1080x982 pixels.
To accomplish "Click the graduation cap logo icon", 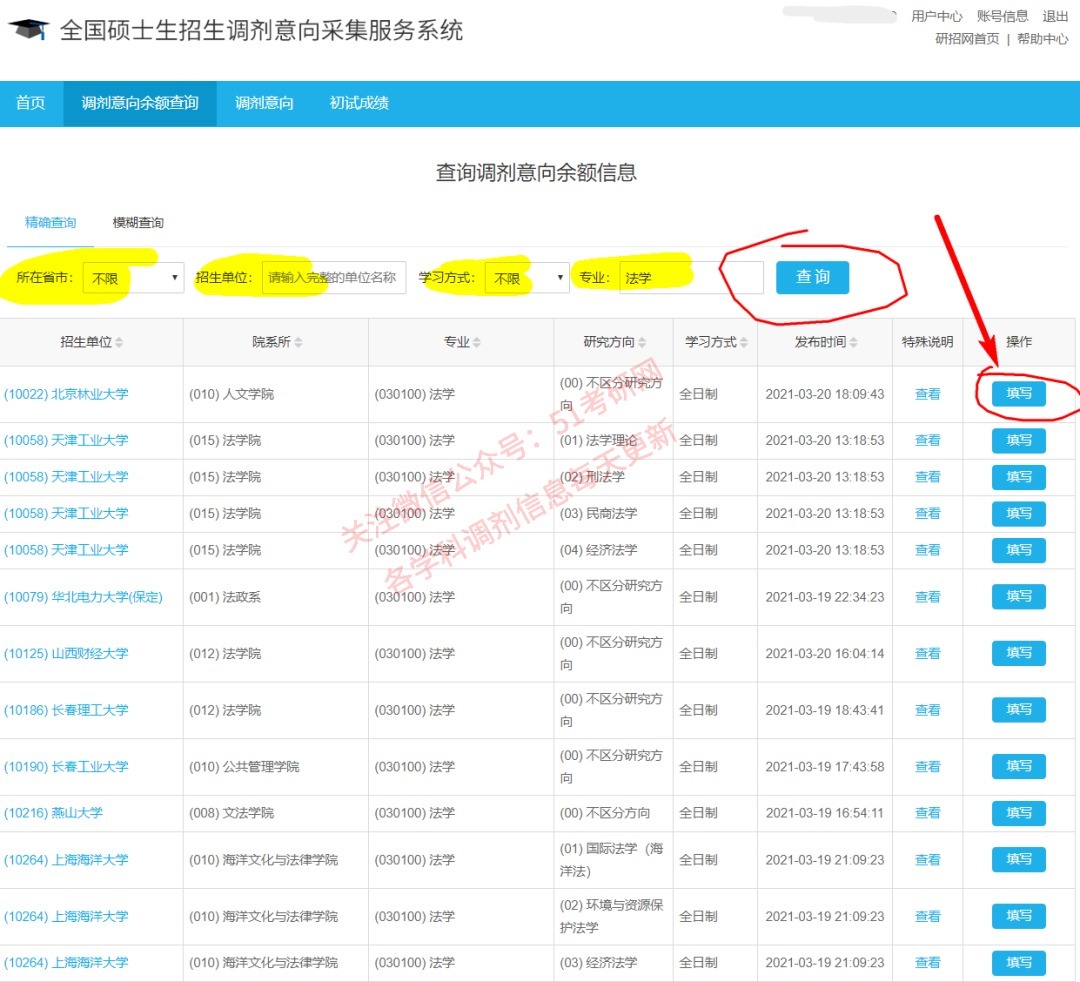I will pos(30,27).
